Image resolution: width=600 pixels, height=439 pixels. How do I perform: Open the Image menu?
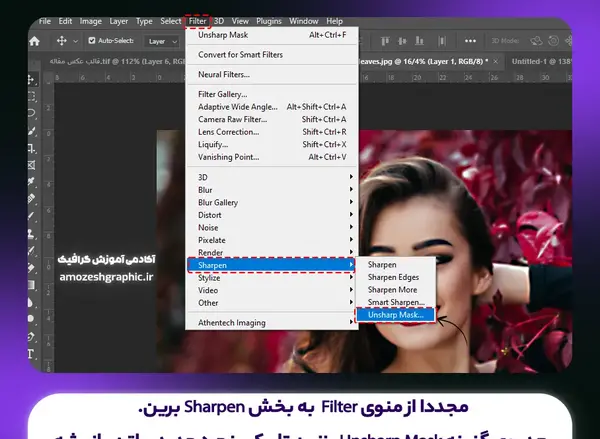91,21
